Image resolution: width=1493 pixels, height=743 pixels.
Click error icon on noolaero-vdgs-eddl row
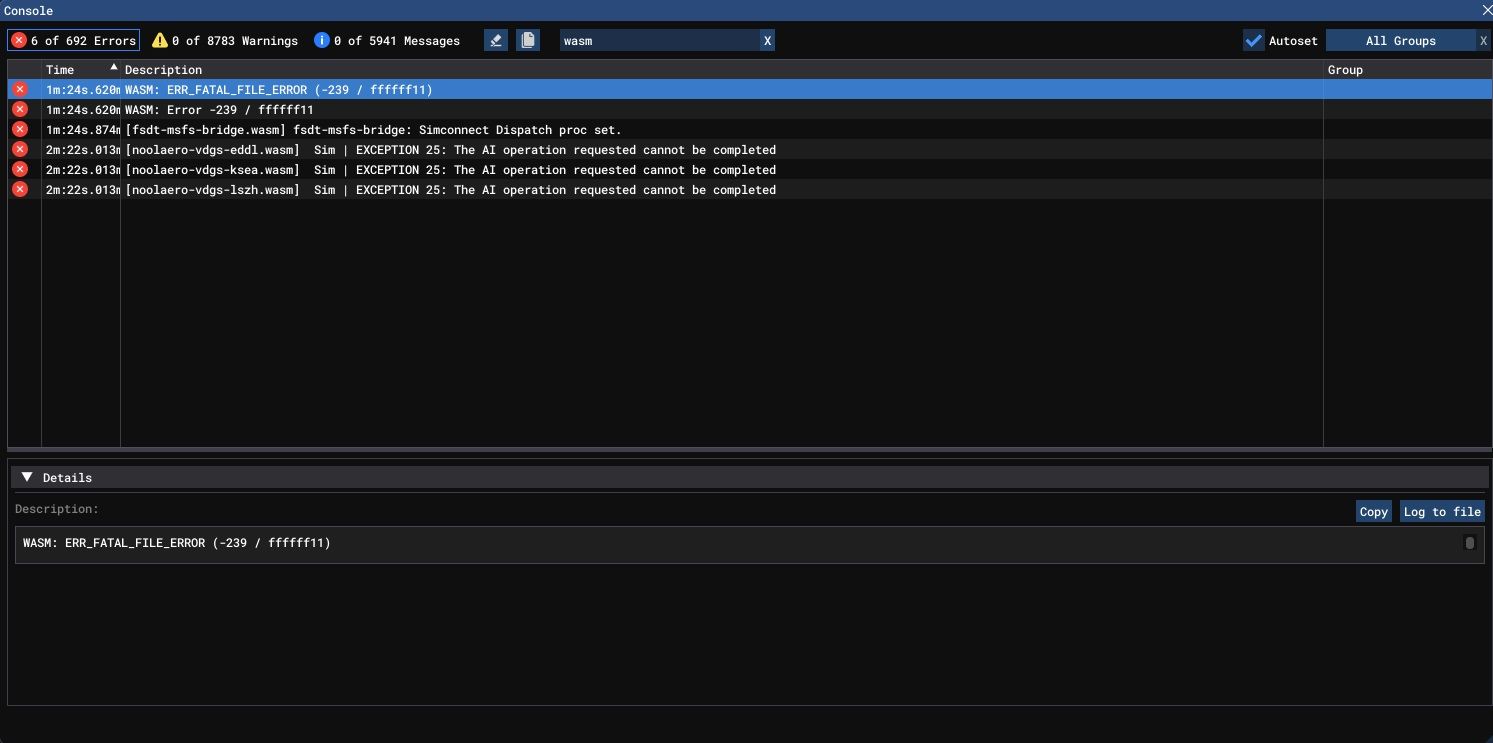point(19,150)
